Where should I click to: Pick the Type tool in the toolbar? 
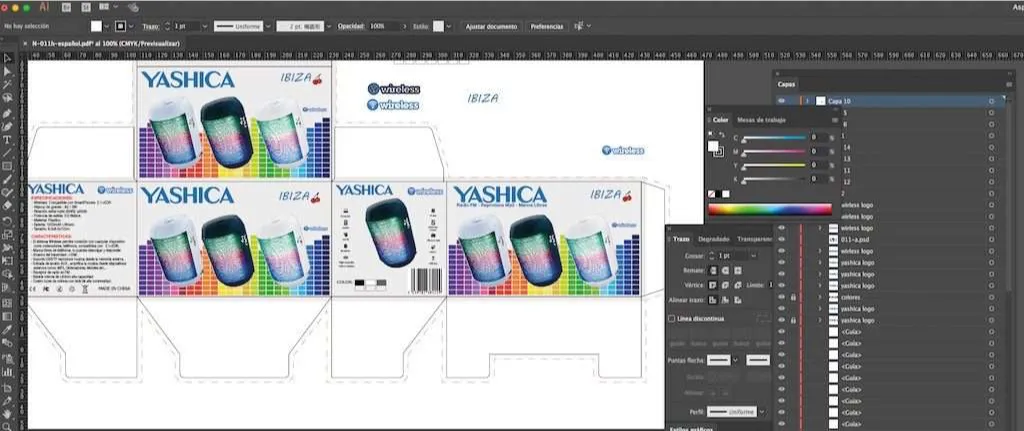[x=8, y=139]
